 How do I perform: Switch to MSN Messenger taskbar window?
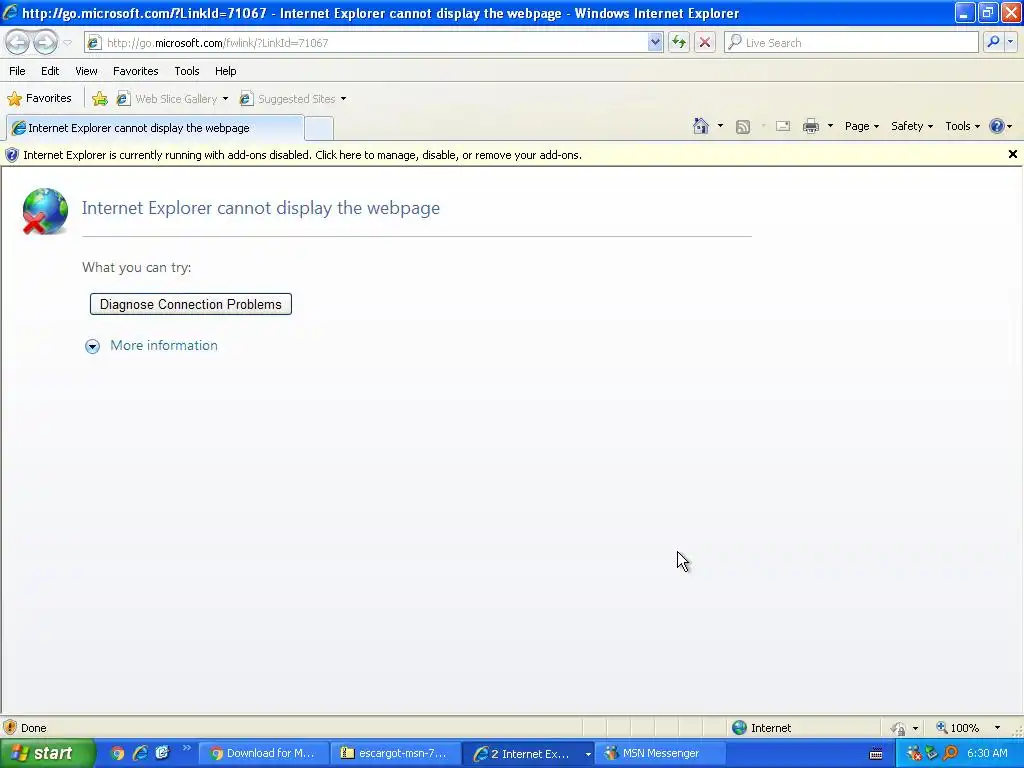(x=661, y=753)
